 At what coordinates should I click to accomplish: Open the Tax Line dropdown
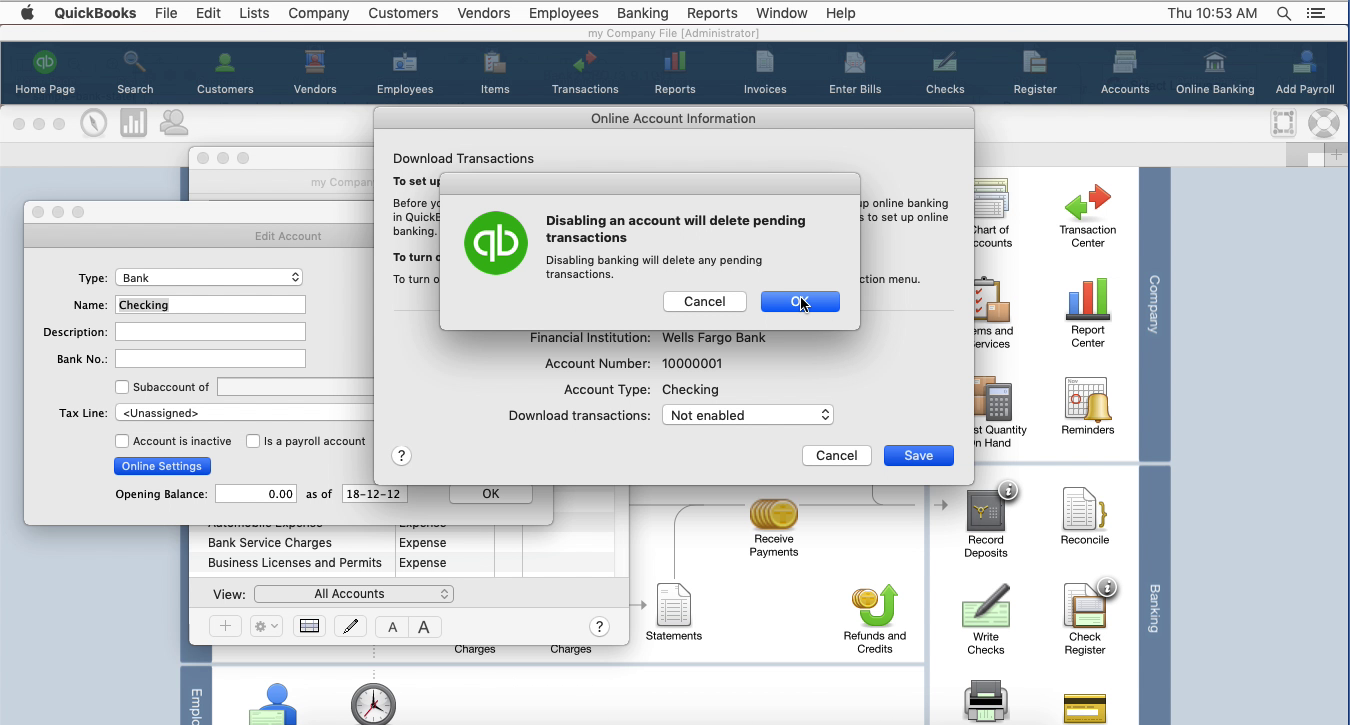tap(245, 413)
